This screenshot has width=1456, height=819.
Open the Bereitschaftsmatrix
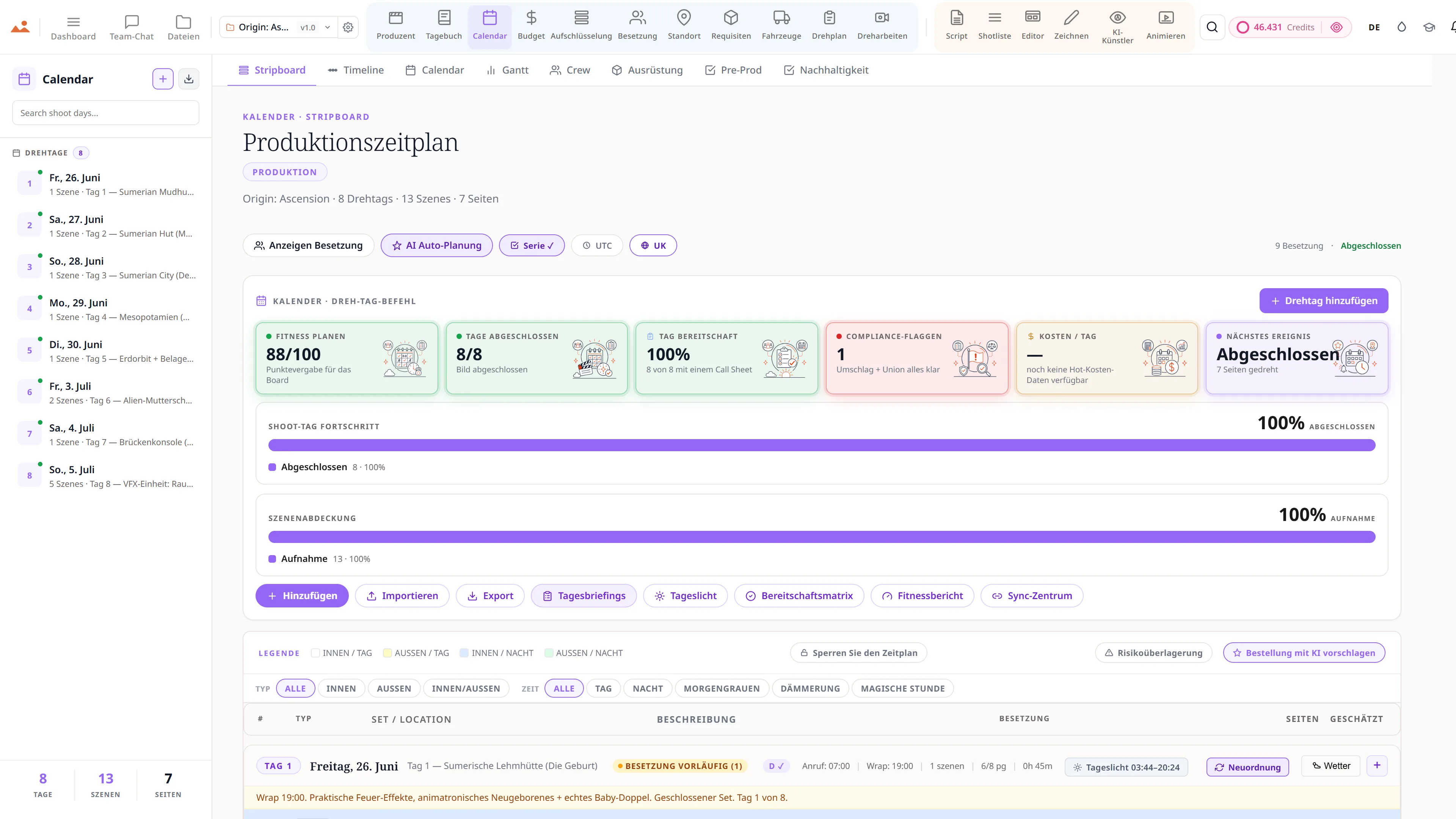[x=799, y=596]
